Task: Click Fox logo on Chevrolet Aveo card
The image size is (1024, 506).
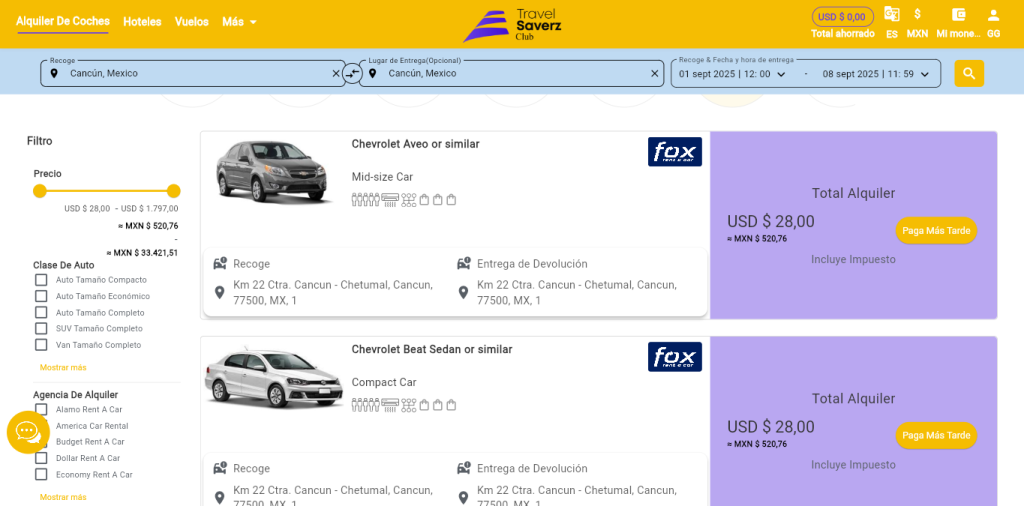Action: tap(675, 151)
